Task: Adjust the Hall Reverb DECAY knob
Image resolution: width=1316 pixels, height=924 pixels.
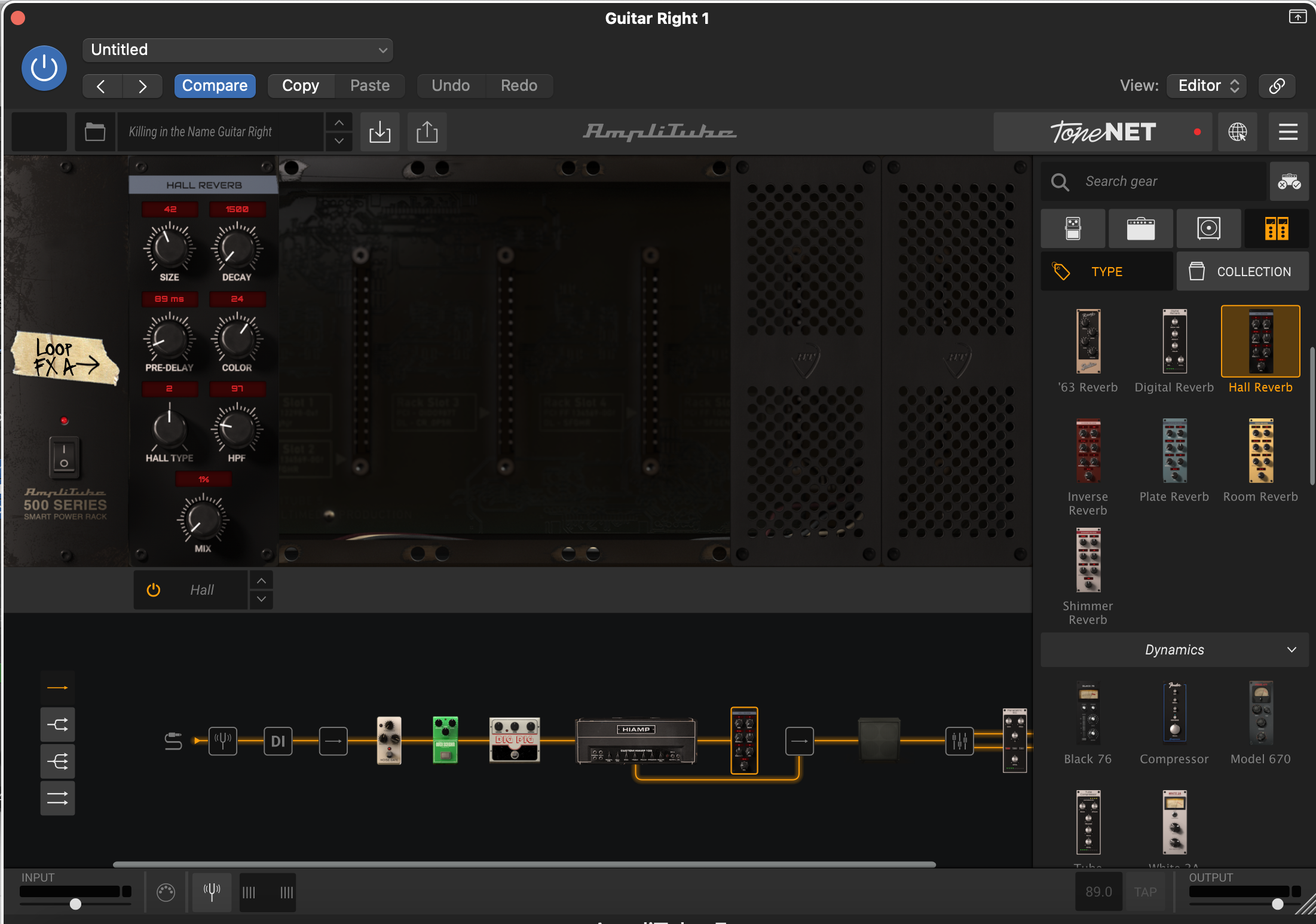Action: [x=237, y=247]
